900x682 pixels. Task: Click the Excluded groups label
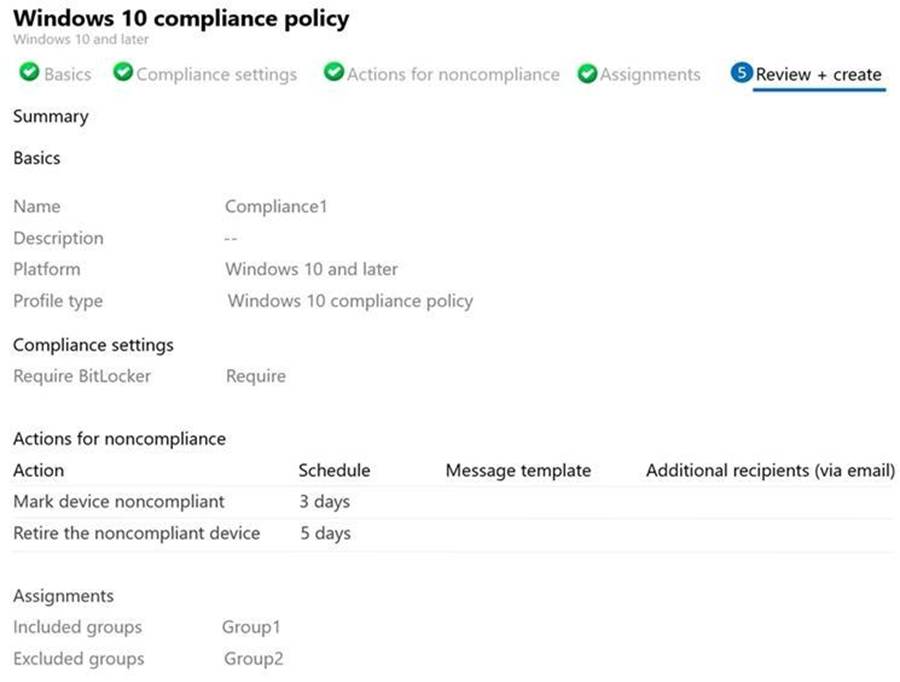coord(79,658)
